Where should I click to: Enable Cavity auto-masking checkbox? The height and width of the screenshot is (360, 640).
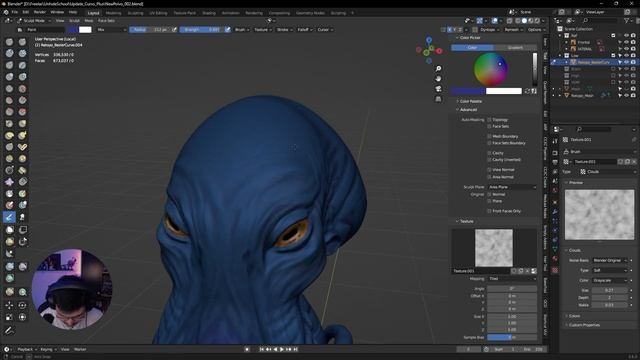click(x=489, y=153)
